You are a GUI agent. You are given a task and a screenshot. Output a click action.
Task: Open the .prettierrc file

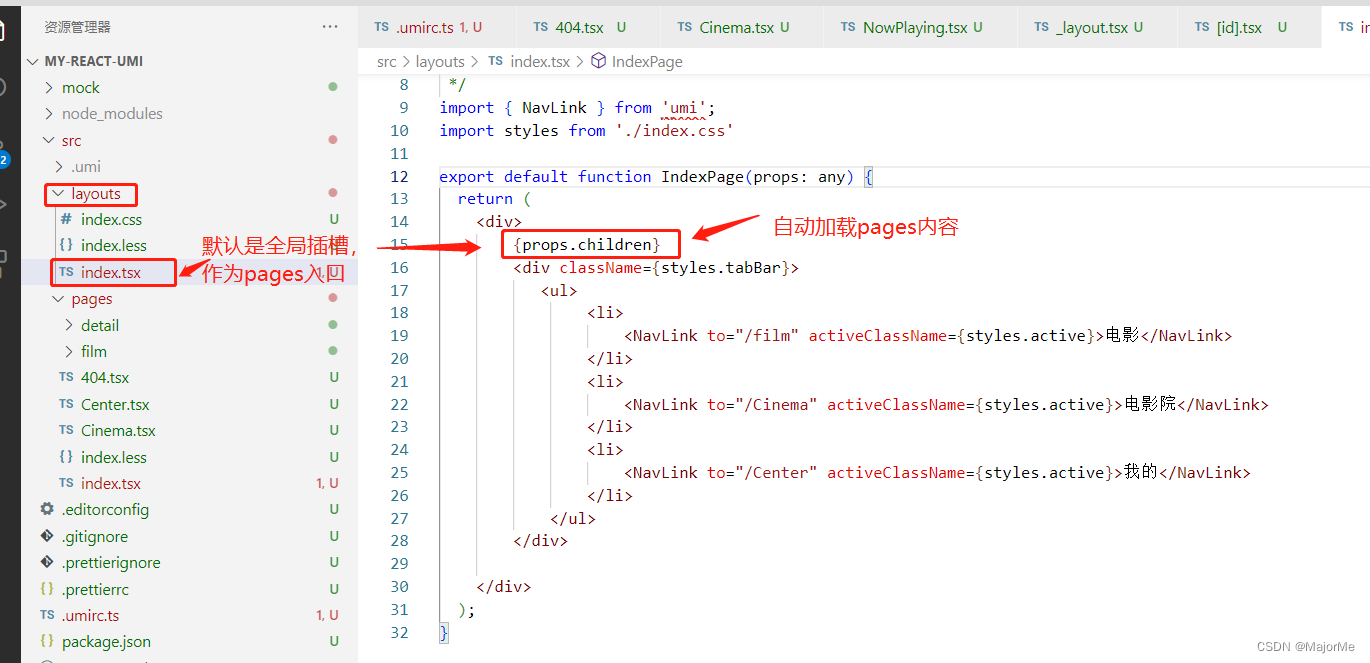click(95, 589)
